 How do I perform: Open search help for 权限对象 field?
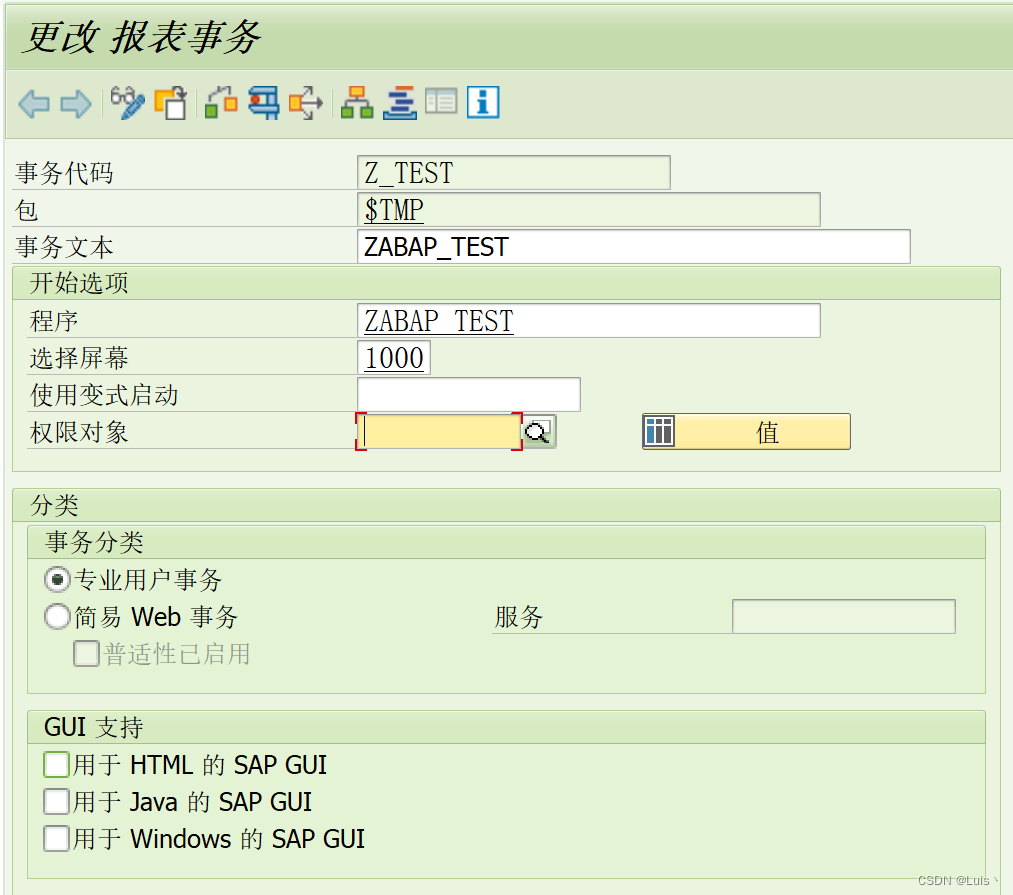coord(538,432)
